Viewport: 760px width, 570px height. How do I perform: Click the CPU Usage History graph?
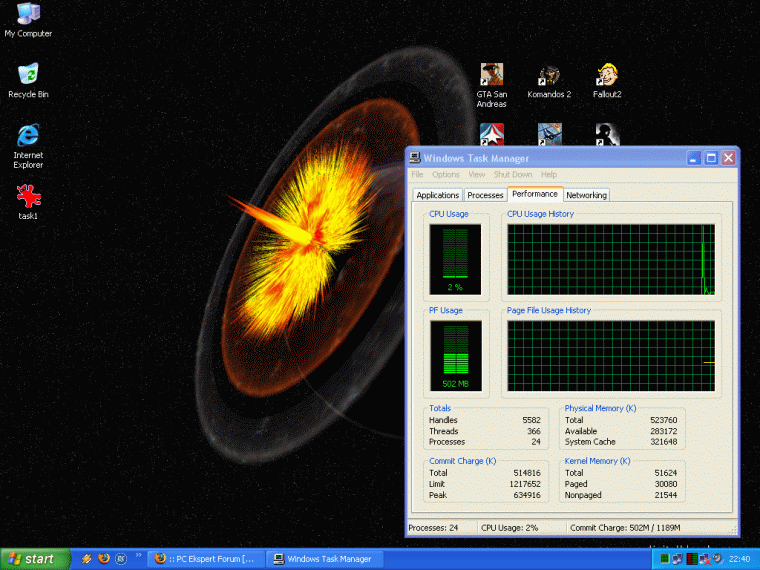(x=610, y=259)
